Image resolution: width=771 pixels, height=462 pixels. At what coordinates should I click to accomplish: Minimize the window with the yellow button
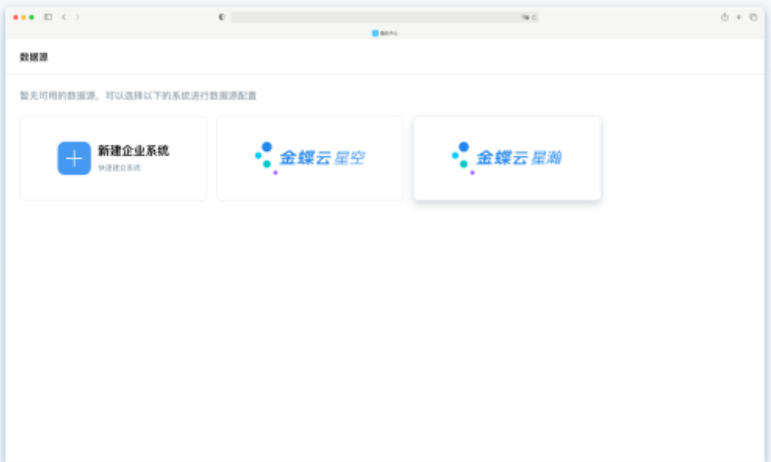(24, 17)
